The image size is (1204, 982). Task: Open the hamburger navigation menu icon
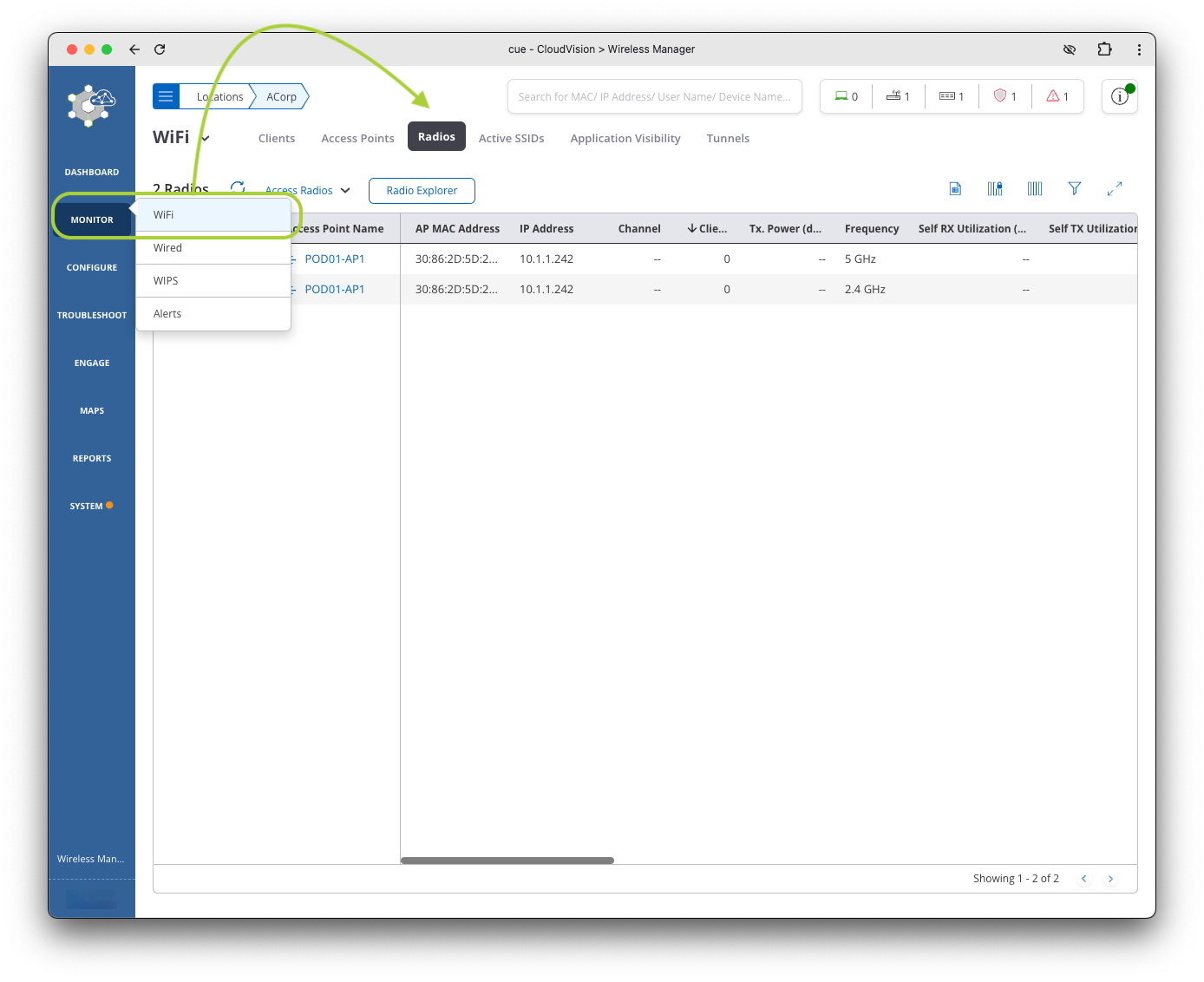coord(166,96)
